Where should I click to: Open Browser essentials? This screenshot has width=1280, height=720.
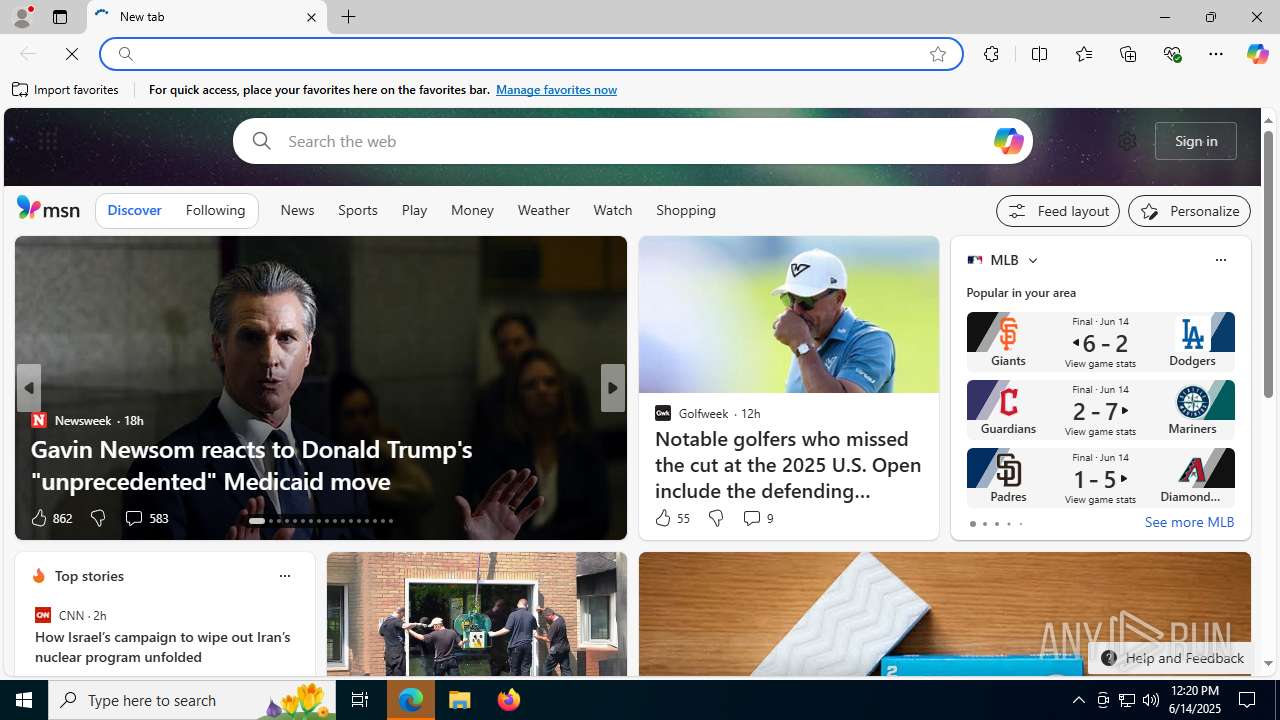1172,54
